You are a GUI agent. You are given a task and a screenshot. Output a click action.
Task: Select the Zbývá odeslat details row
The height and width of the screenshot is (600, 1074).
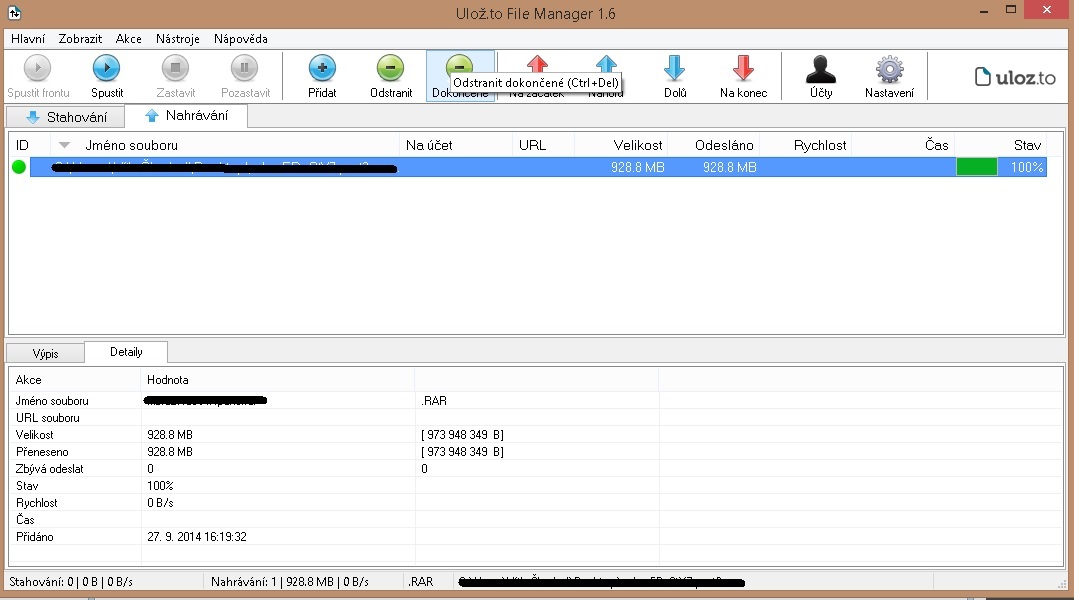coord(49,469)
